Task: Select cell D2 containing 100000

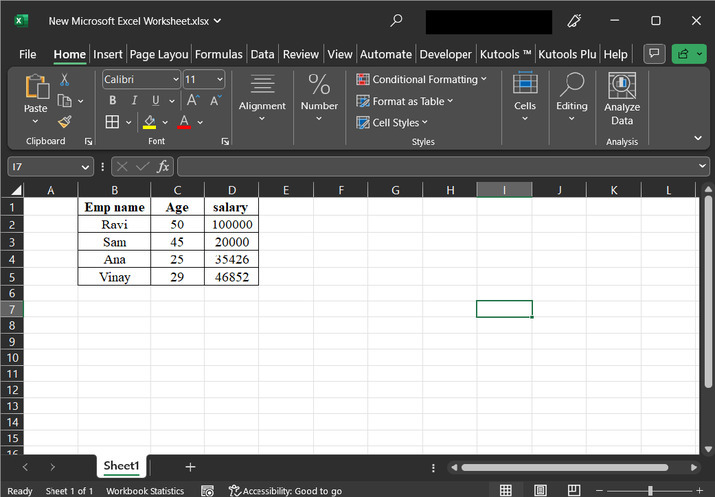Action: (232, 225)
